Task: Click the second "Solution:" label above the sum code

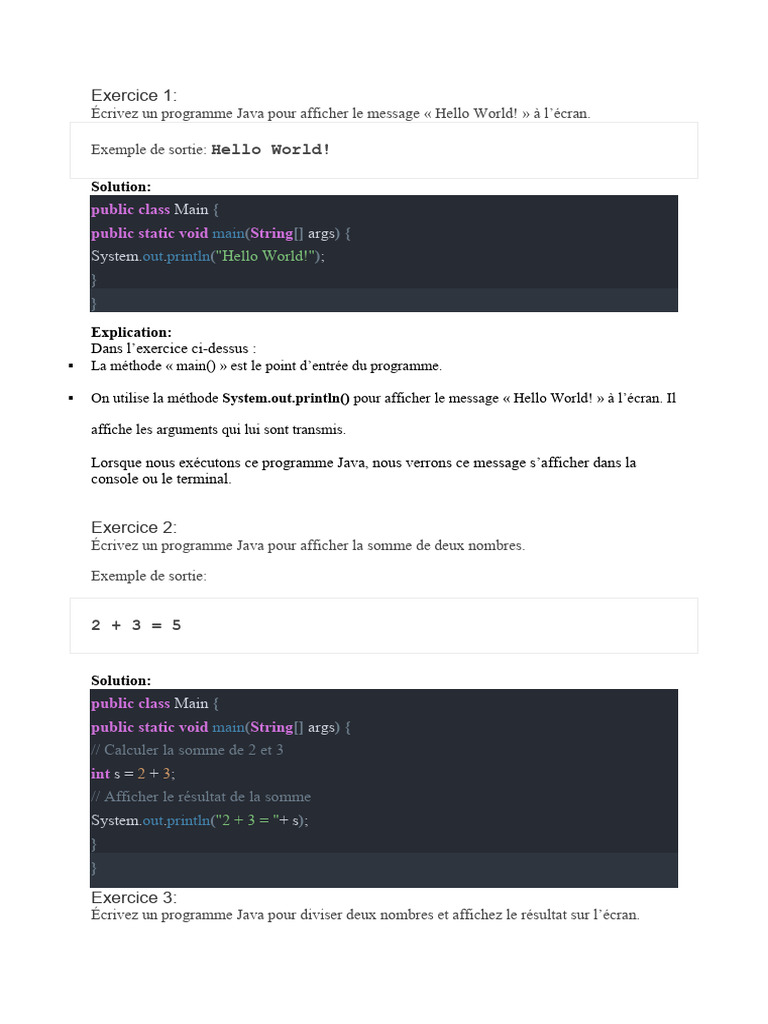Action: coord(121,680)
